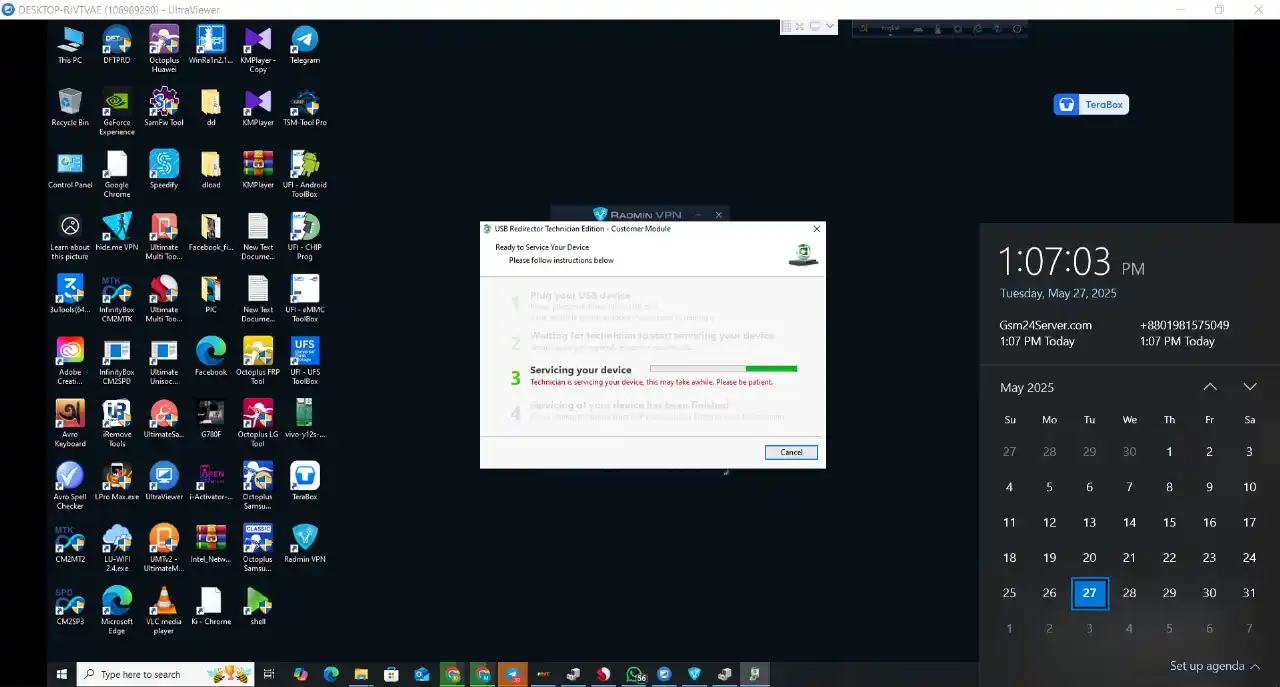Select the InfinityBox CM2MTK icon

pyautogui.click(x=116, y=298)
